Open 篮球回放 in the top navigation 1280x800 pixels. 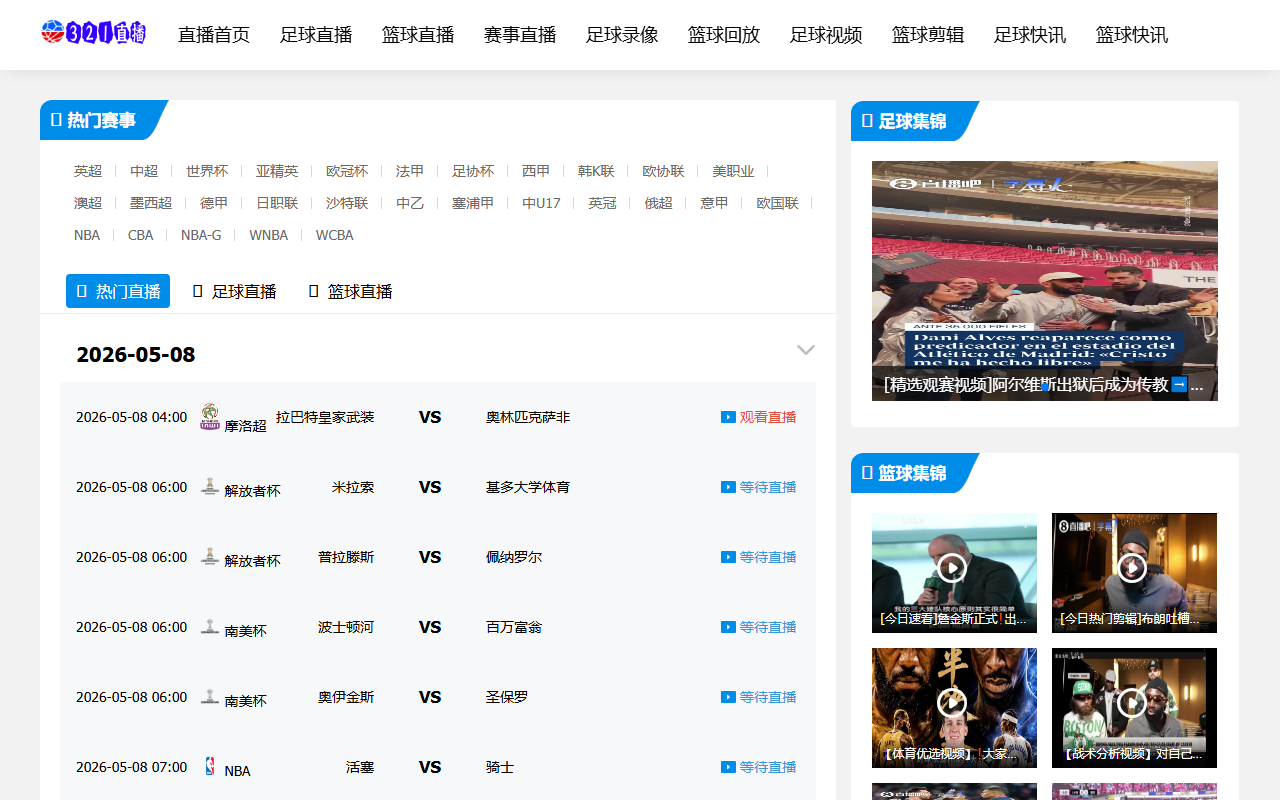724,35
